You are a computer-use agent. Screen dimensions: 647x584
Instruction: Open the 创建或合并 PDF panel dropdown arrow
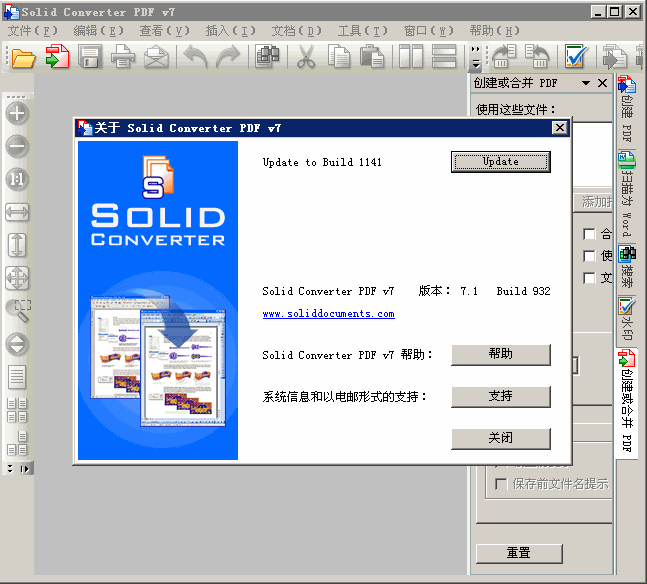point(586,83)
